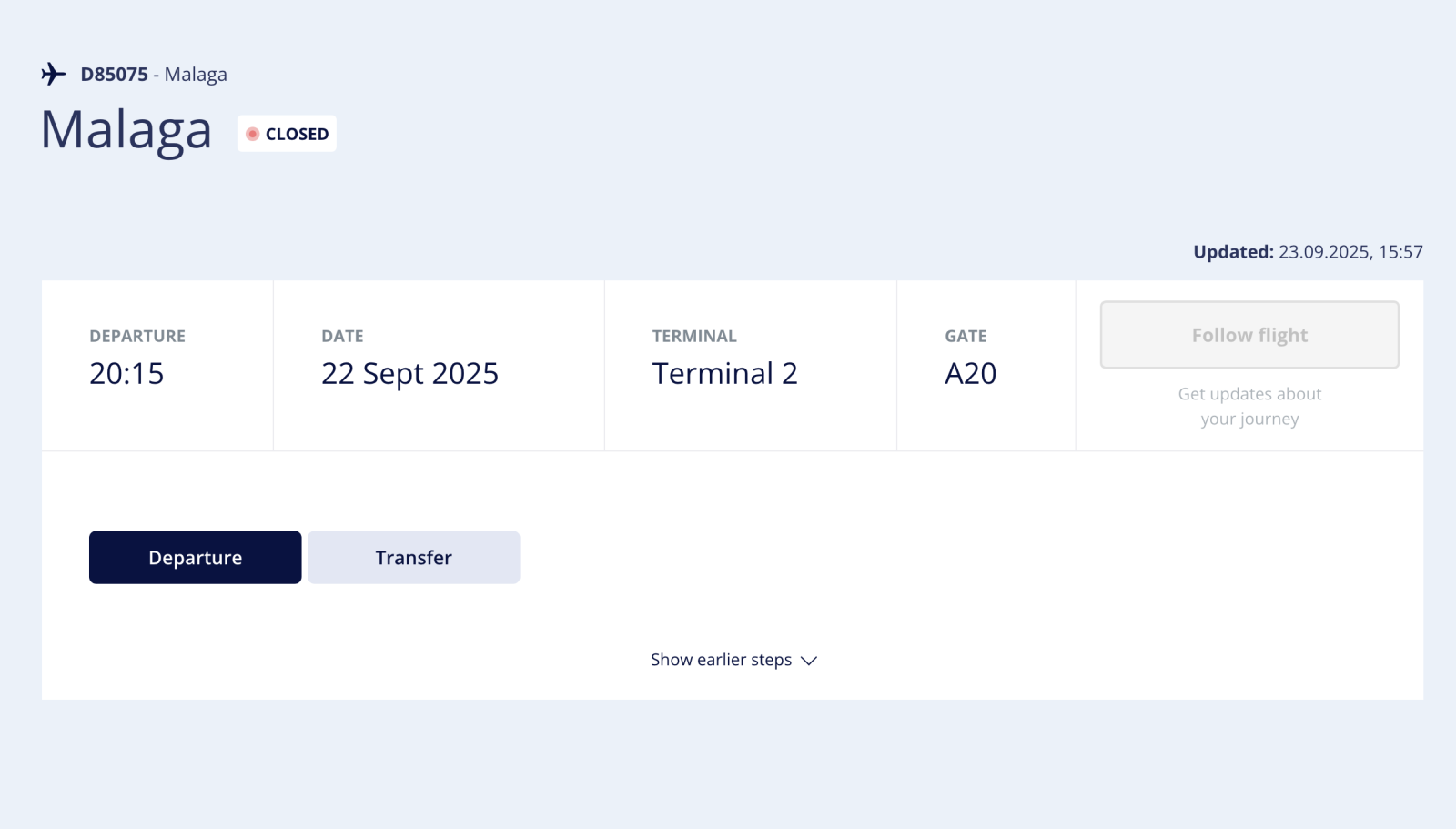
Task: Switch to the Transfer tab
Action: 413,557
